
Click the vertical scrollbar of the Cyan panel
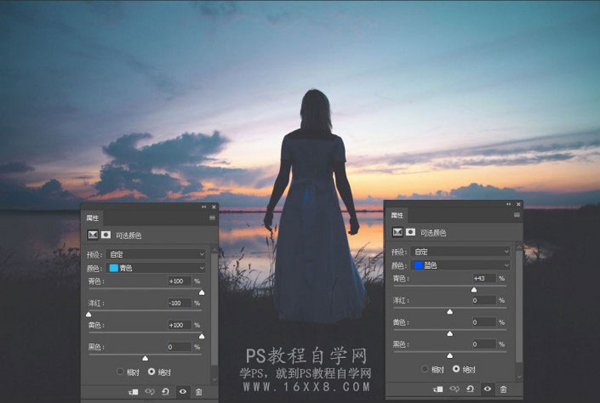click(x=214, y=309)
